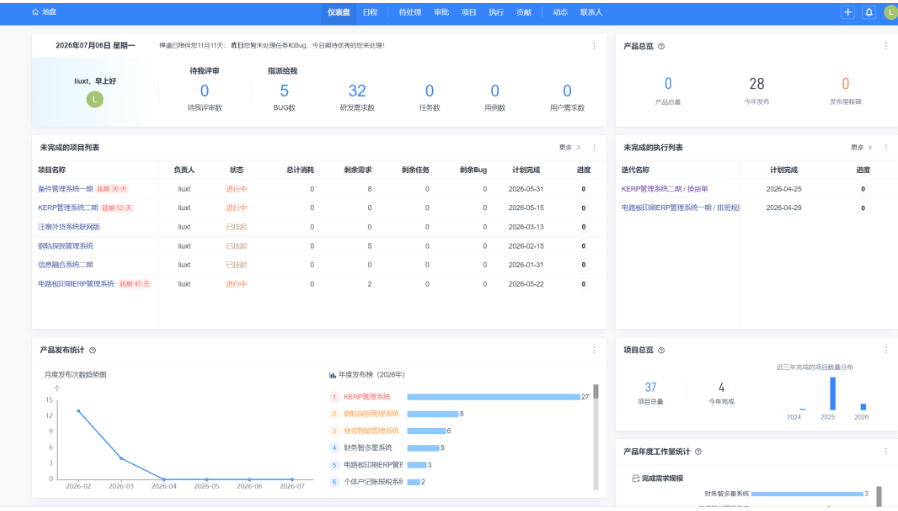Viewport: 898px width, 511px height.
Task: Click progress ring in 备件管理系统一期 row
Action: click(x=584, y=189)
